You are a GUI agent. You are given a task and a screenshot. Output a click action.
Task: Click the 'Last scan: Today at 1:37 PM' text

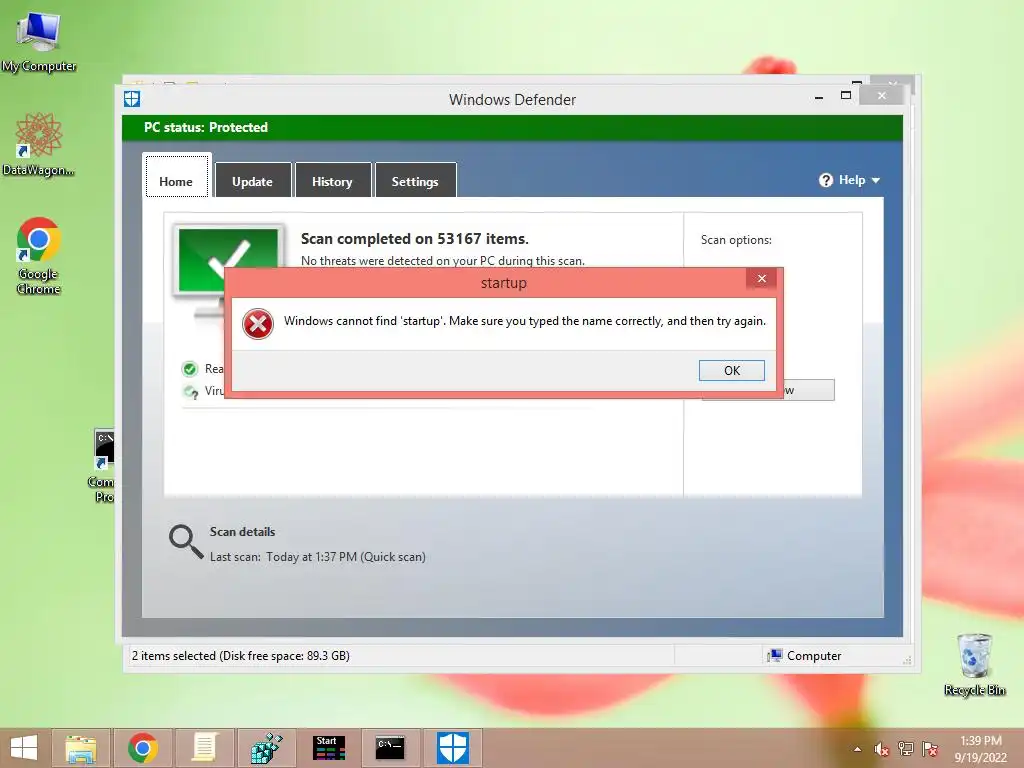(317, 557)
